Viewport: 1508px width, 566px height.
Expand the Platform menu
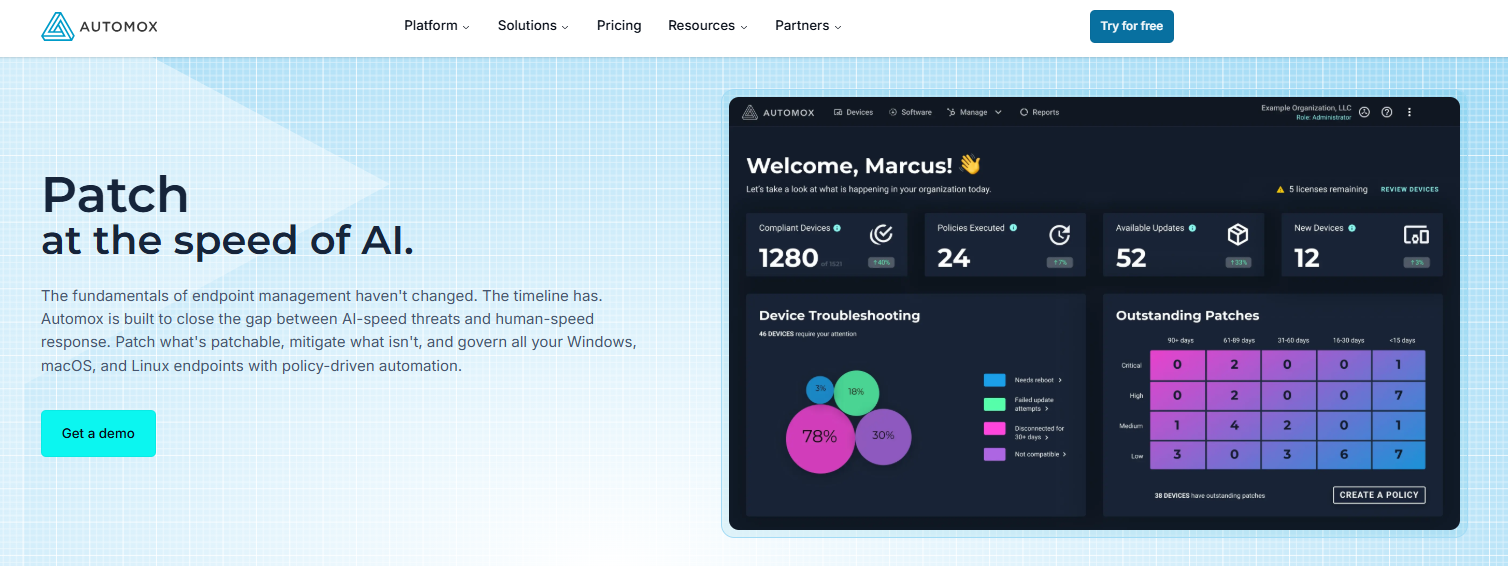[x=437, y=26]
